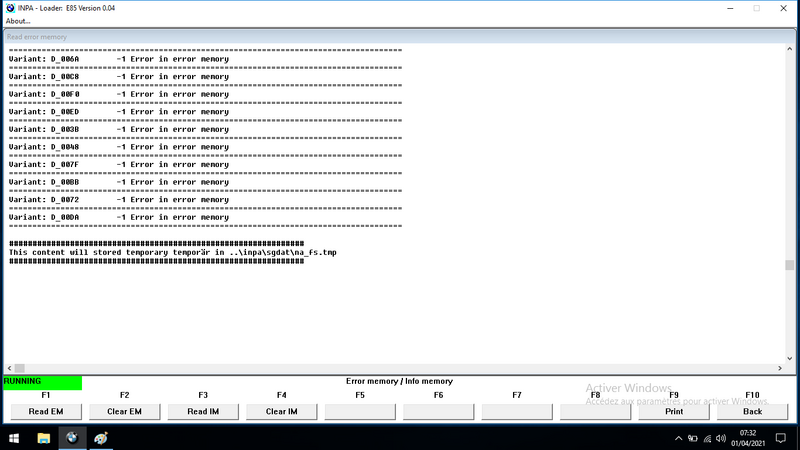This screenshot has width=800, height=450.
Task: Click the green RUNNING status indicator
Action: [42, 382]
